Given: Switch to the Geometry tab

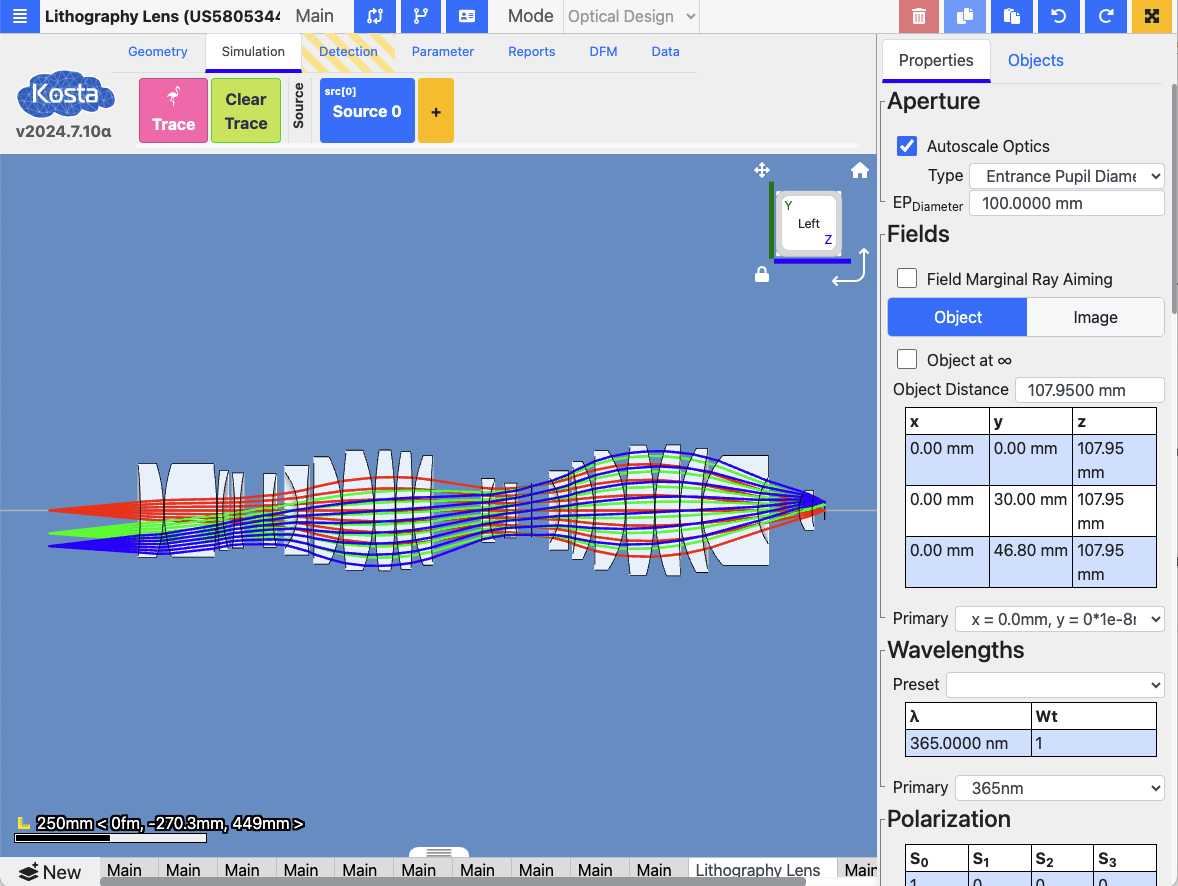Looking at the screenshot, I should [x=157, y=51].
